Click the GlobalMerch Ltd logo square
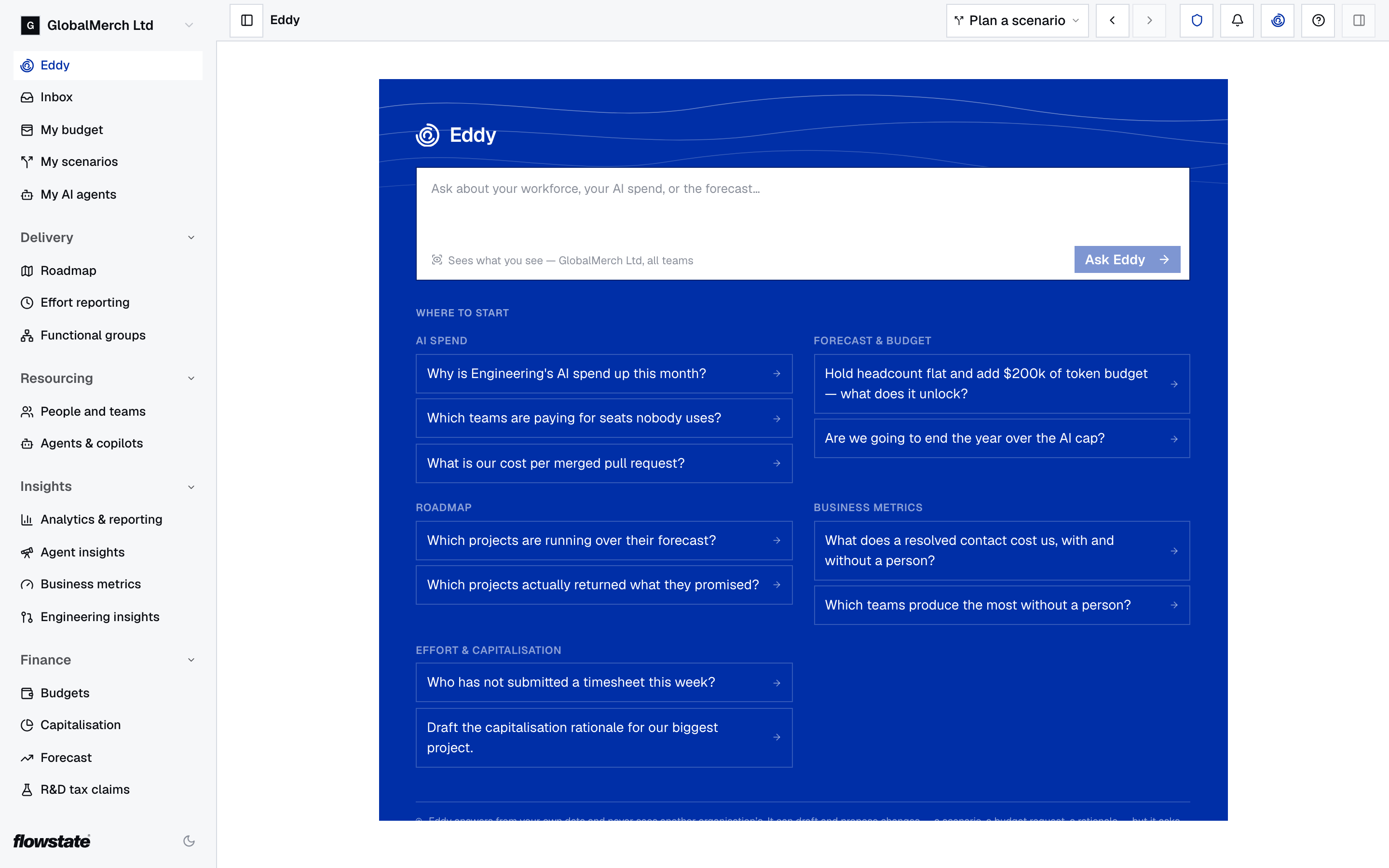This screenshot has width=1389, height=868. coord(30,25)
